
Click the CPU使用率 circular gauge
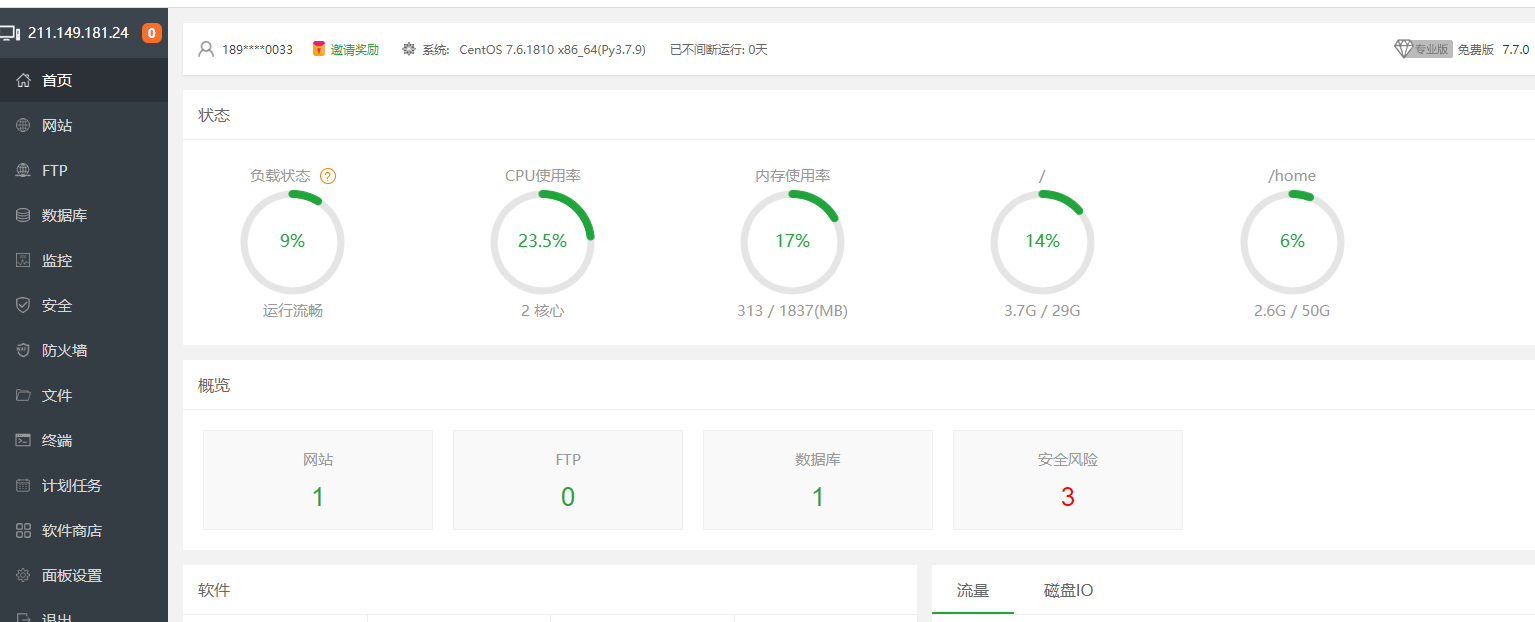pyautogui.click(x=542, y=241)
